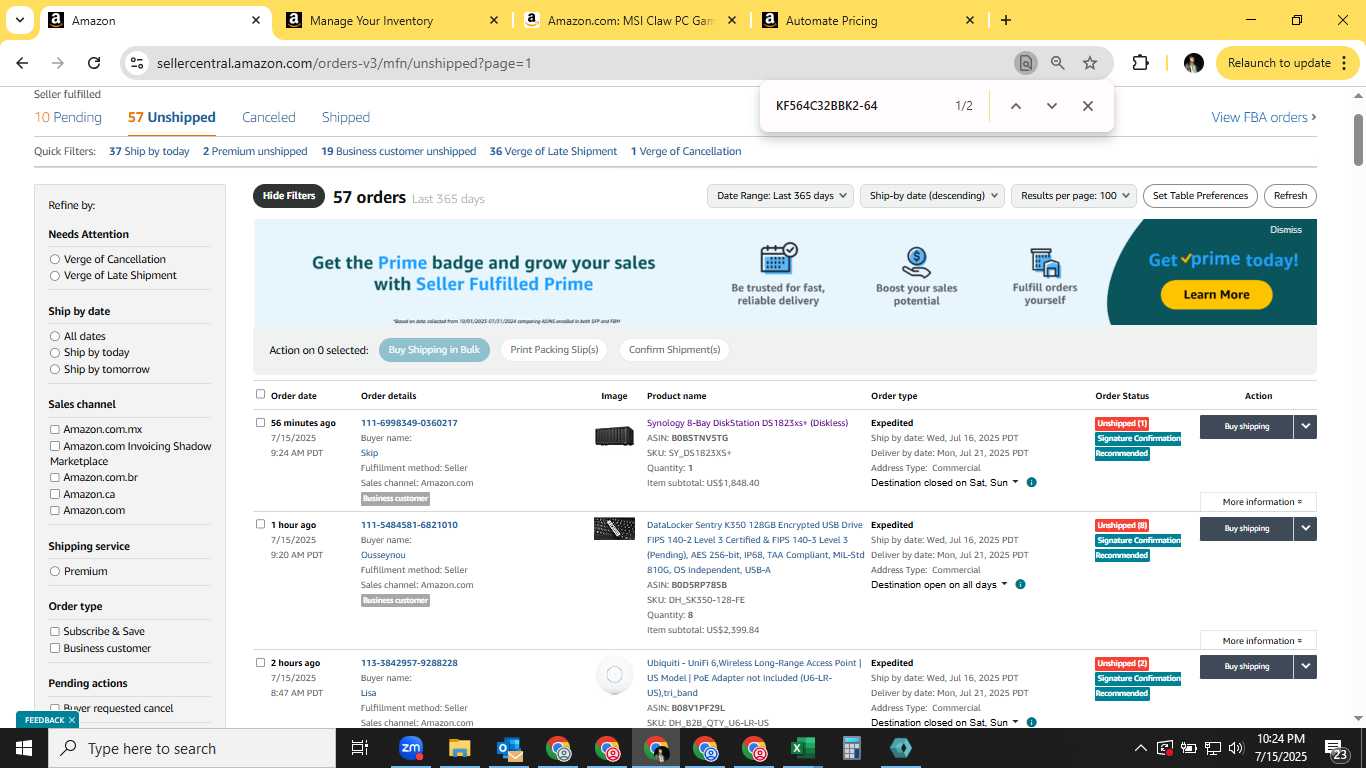Select the All dates radio button
This screenshot has height=768, width=1366.
pyautogui.click(x=55, y=336)
